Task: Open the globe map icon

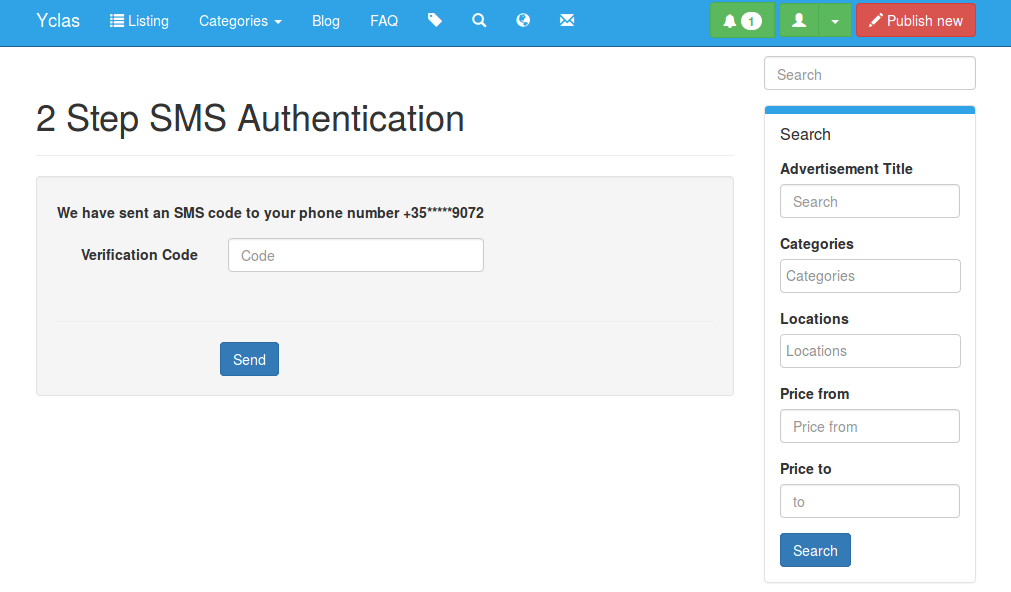Action: pyautogui.click(x=523, y=21)
